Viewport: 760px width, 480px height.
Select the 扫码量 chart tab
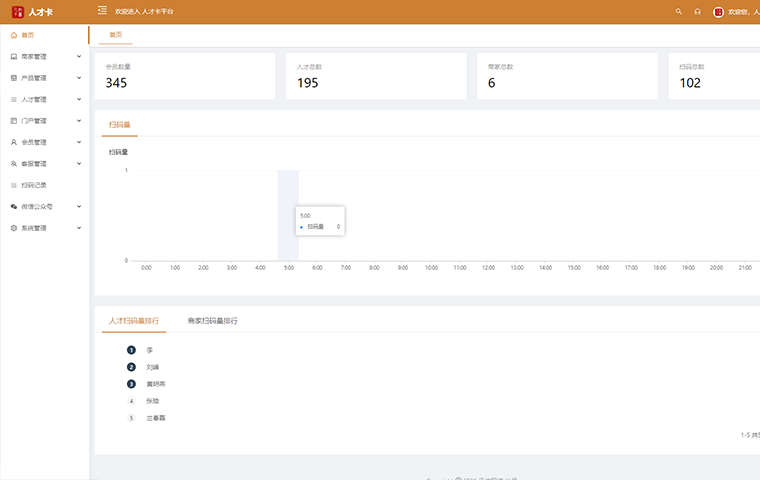click(x=119, y=125)
